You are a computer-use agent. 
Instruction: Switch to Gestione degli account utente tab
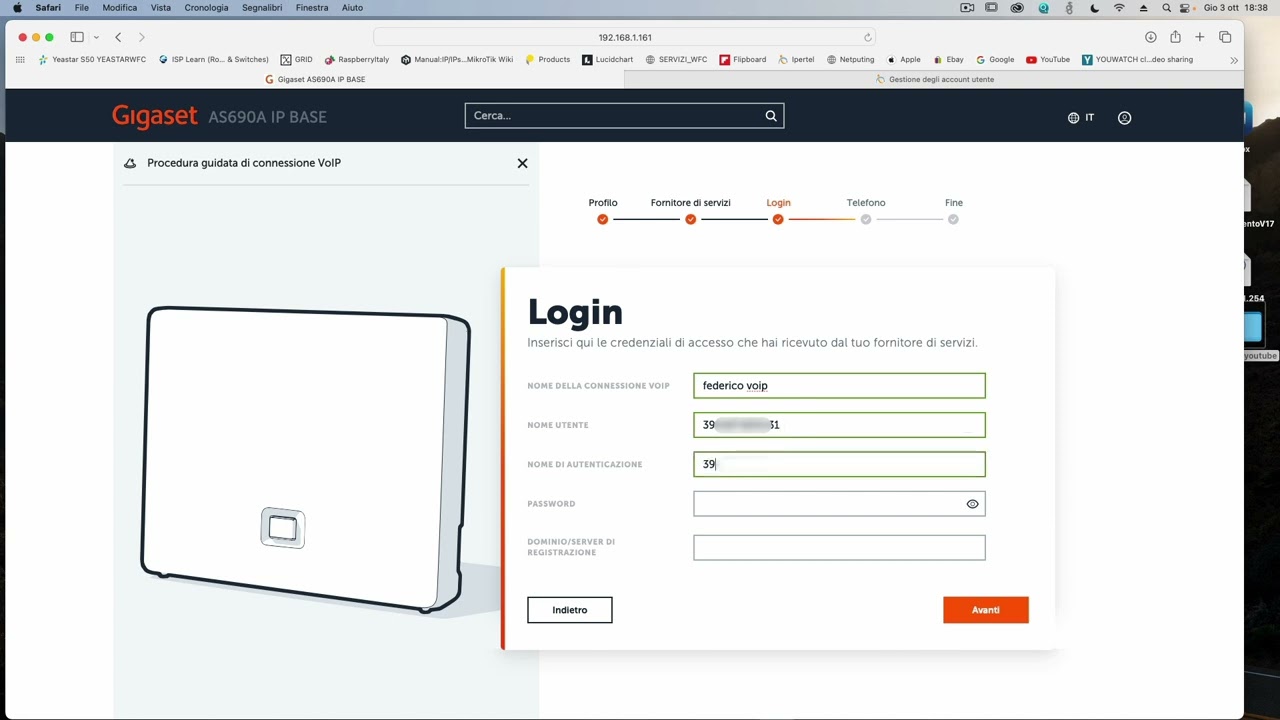(935, 79)
